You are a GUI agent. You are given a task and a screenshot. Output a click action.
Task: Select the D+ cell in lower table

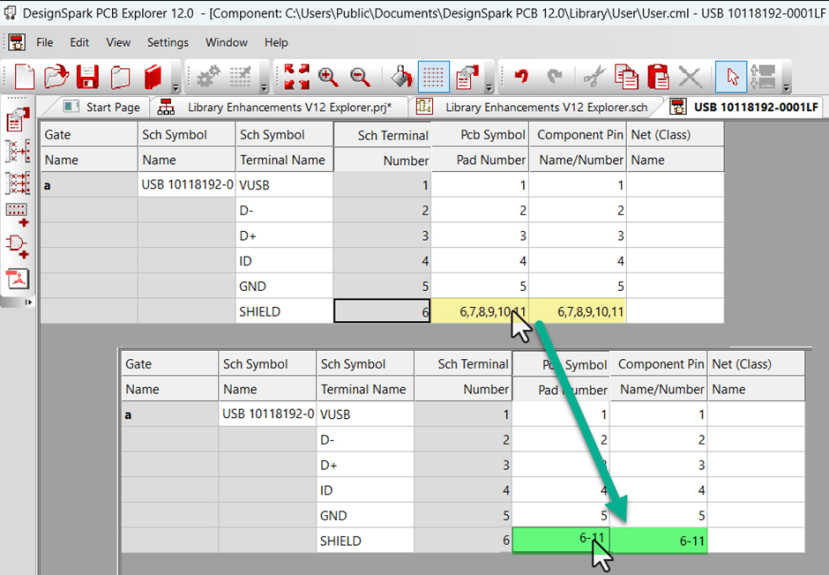coord(365,465)
